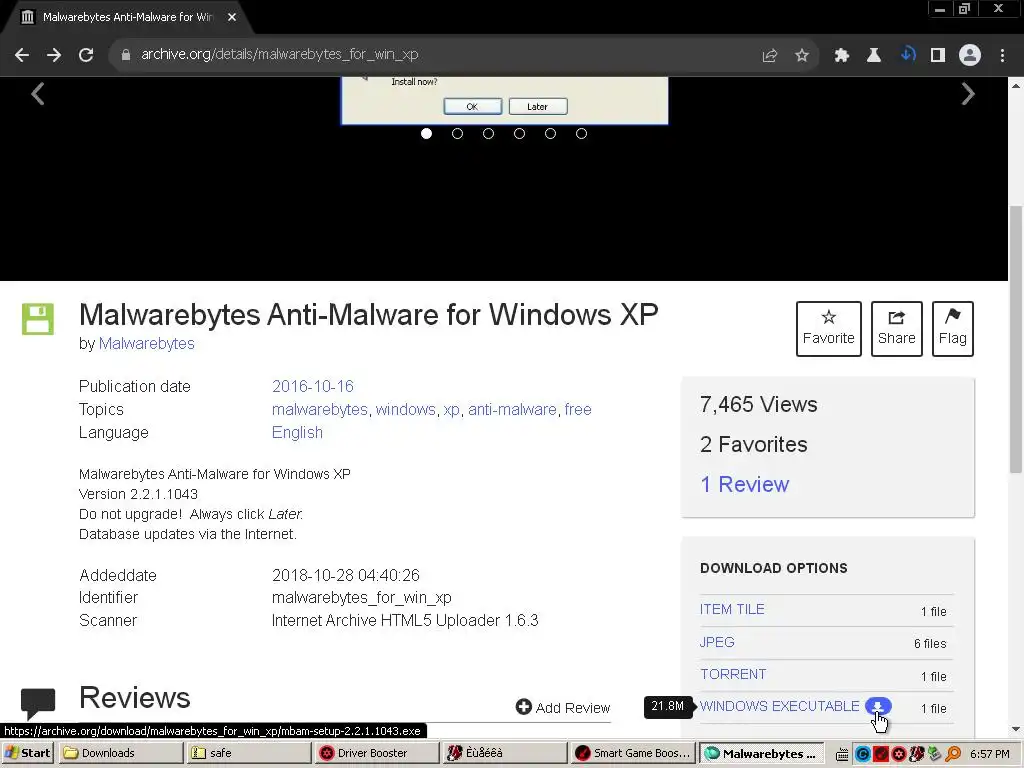Switch to Smart Game Booster taskbar window
Viewport: 1024px width, 768px height.
tap(633, 753)
